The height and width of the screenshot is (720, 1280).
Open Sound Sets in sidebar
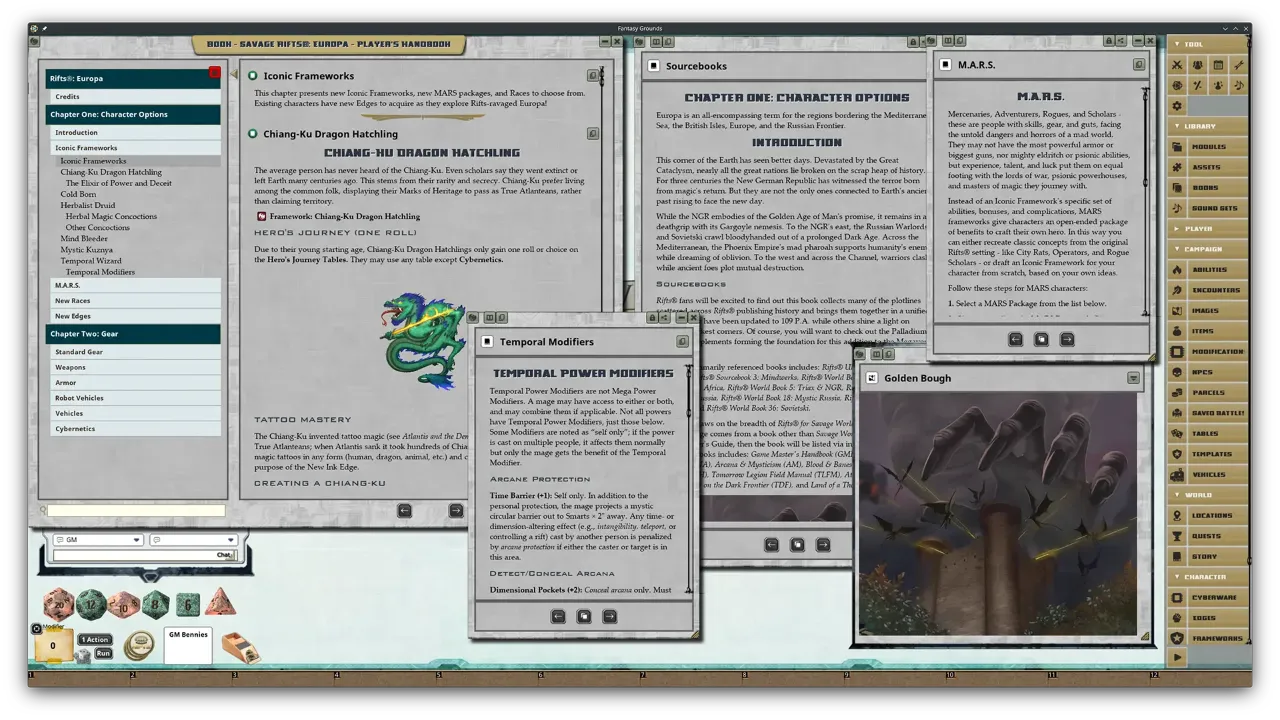pos(1207,208)
